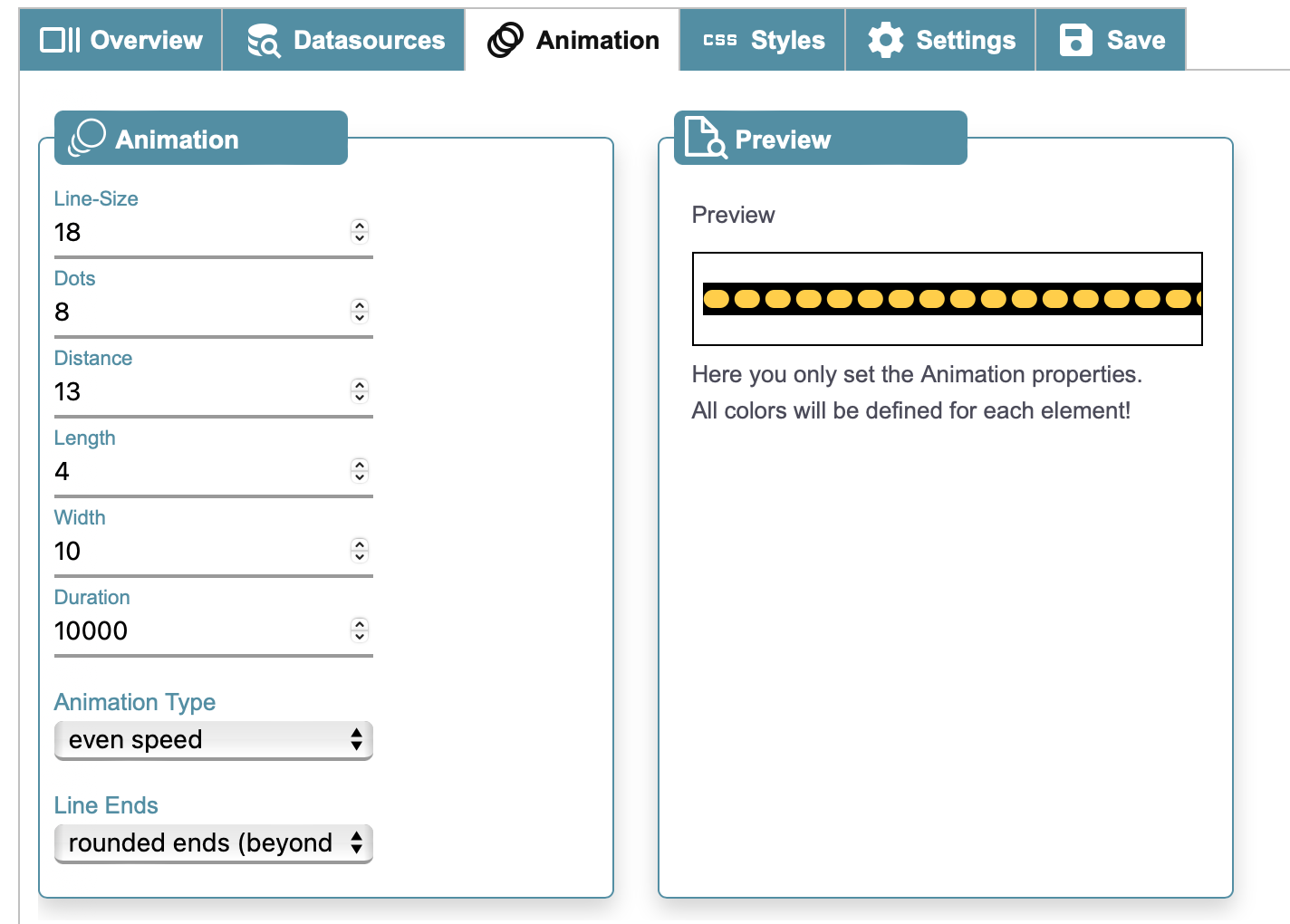
Task: Select the Animation tab
Action: point(573,40)
